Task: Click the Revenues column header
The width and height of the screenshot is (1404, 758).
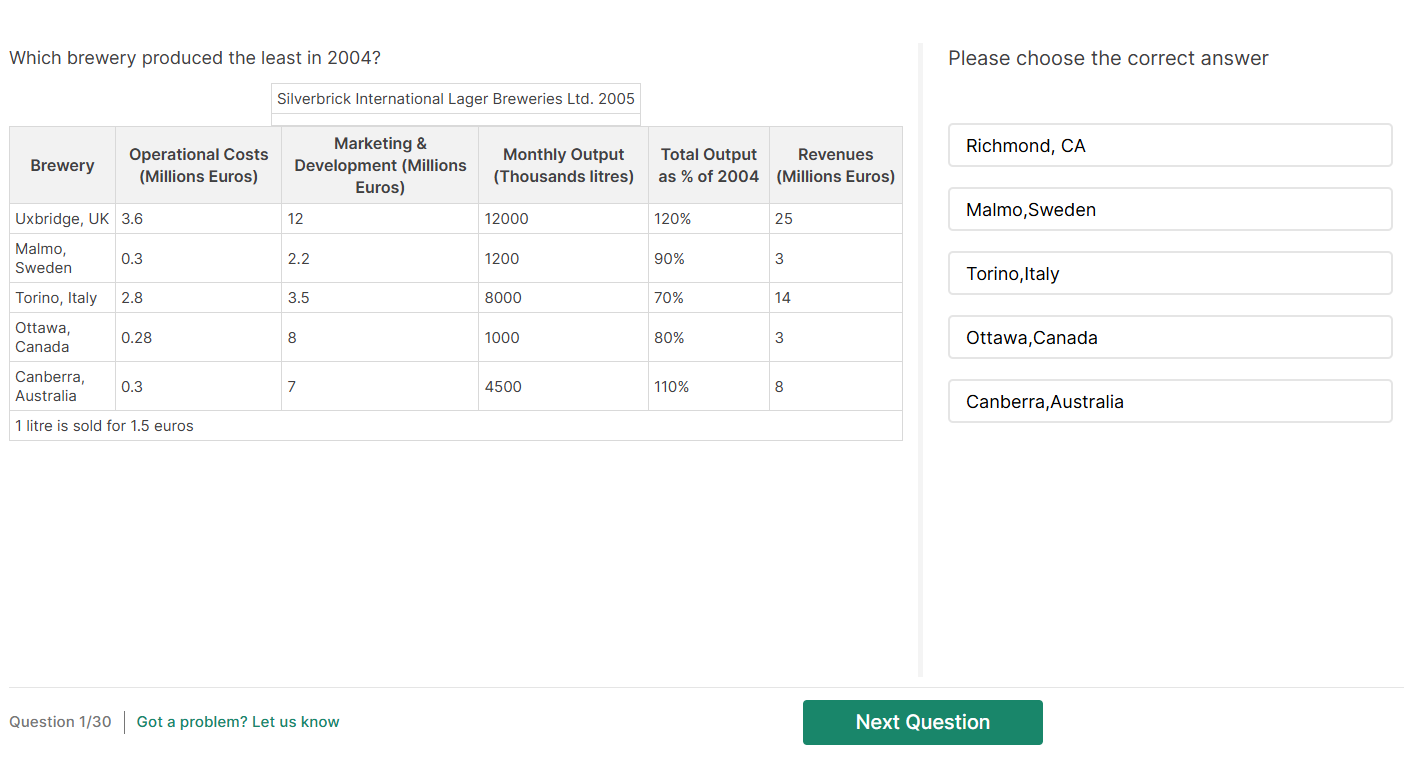Action: [x=835, y=166]
